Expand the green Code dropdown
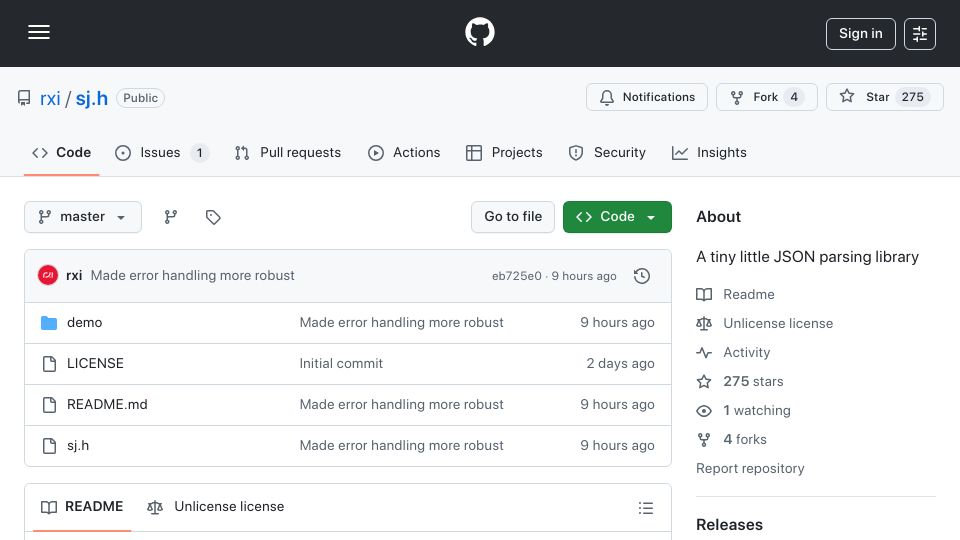 pos(617,217)
